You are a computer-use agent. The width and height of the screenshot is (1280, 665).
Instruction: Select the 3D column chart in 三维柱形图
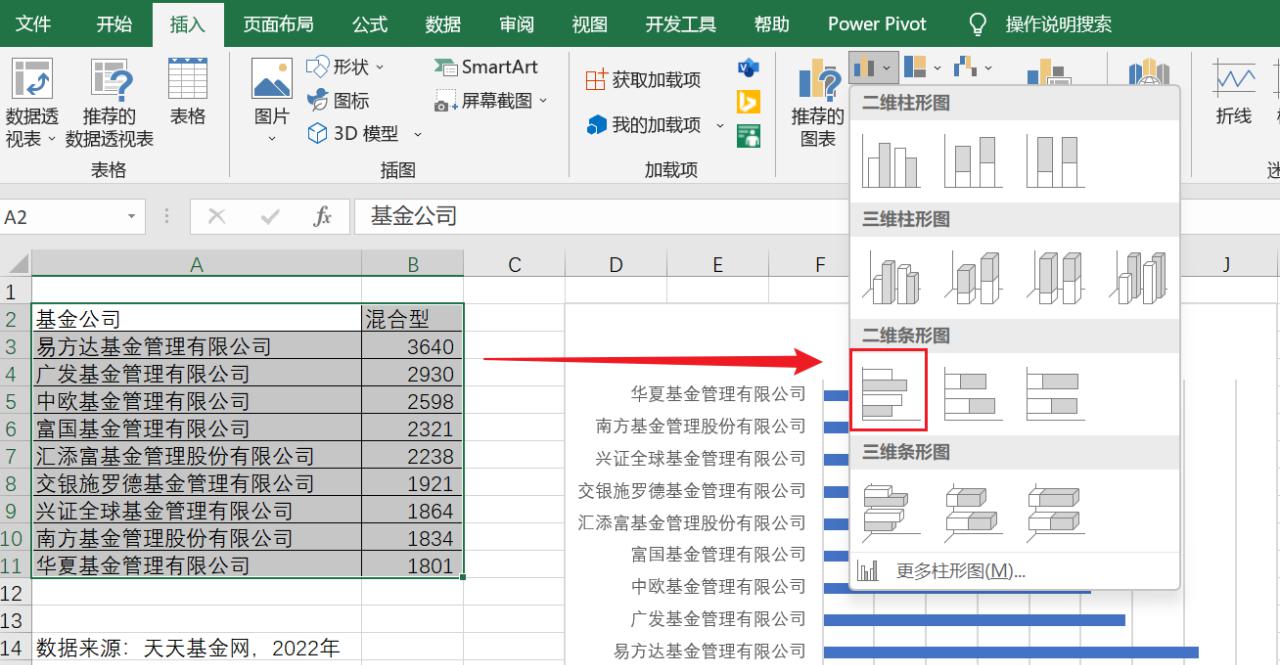click(1137, 277)
